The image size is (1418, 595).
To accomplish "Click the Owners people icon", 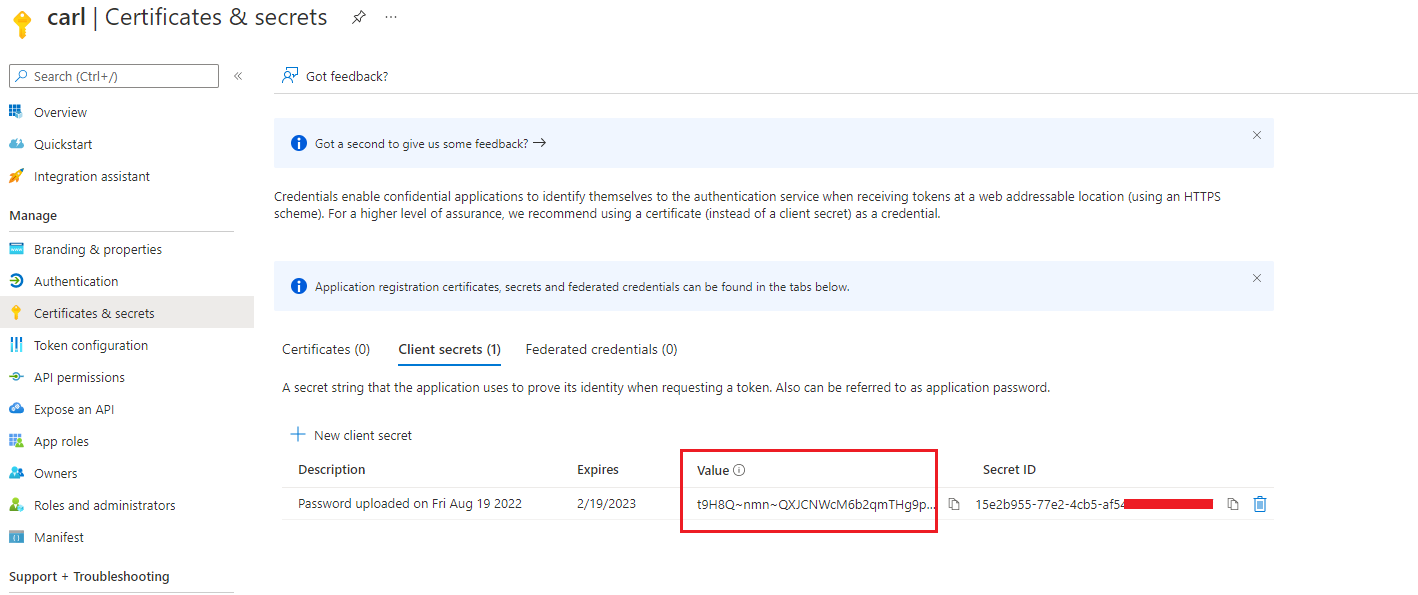I will point(16,473).
